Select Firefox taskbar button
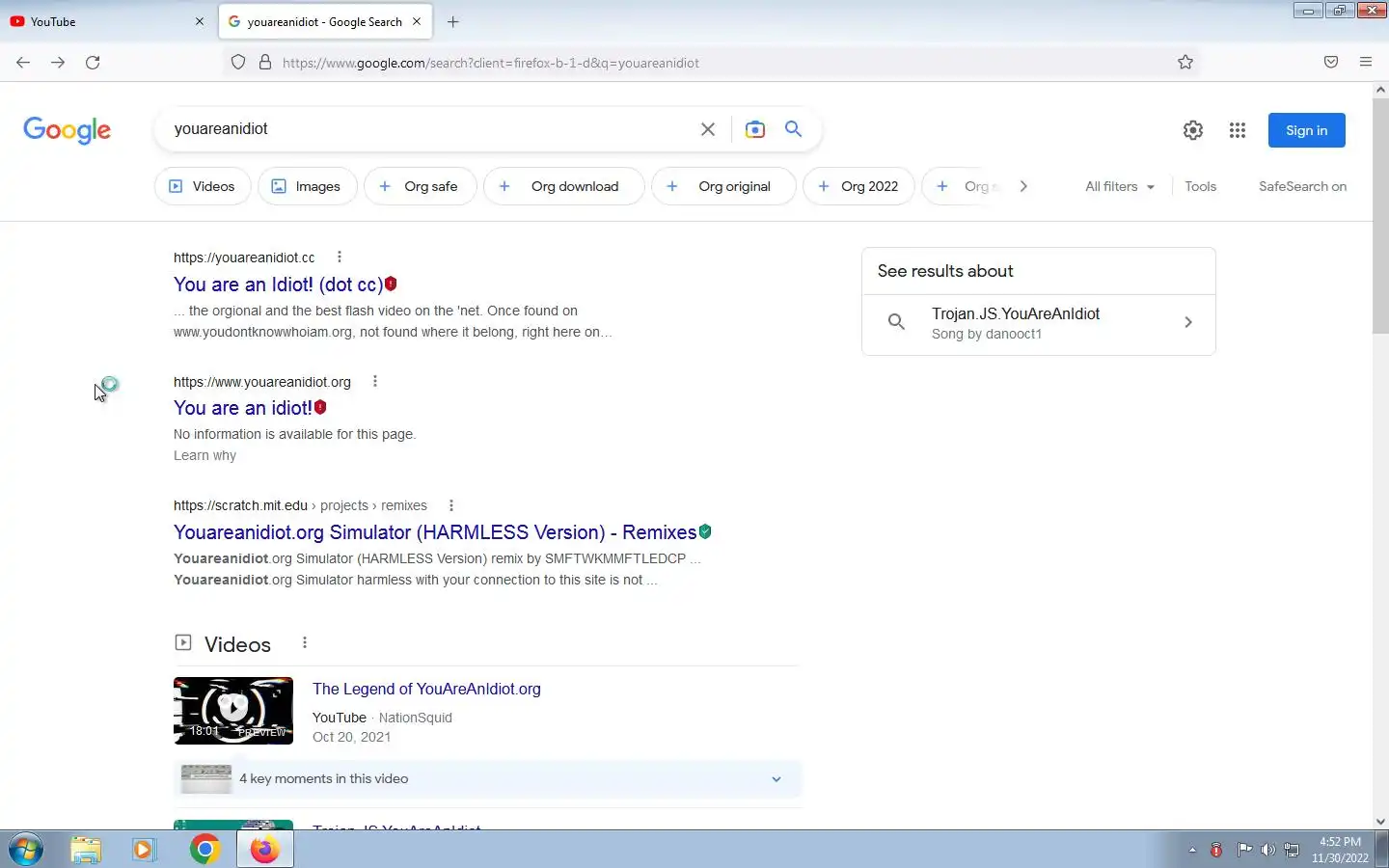 coord(264,850)
